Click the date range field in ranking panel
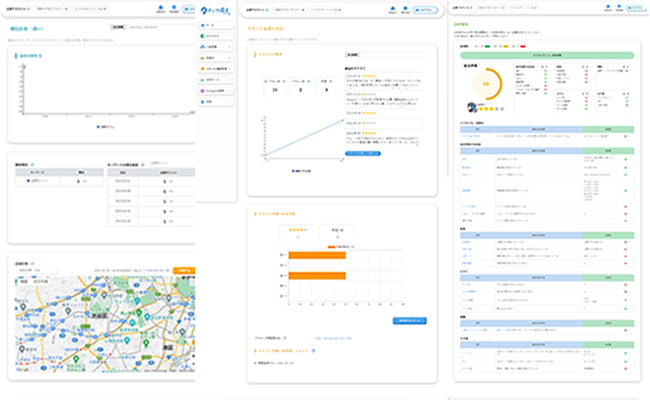The image size is (650, 400). 160,27
